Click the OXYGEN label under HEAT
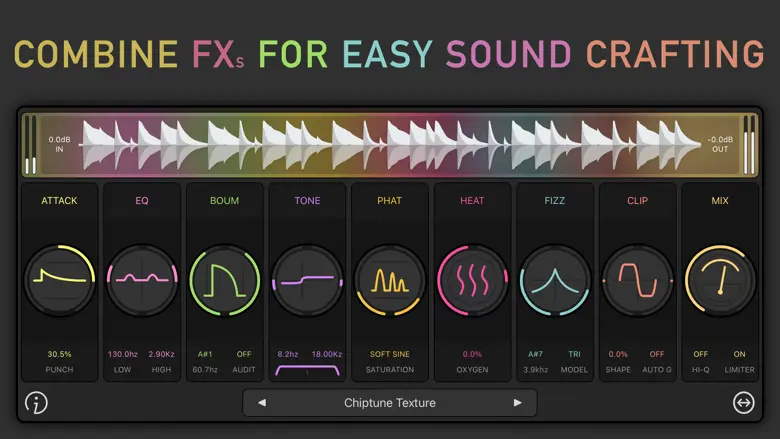Viewport: 780px width, 439px height. tap(472, 369)
